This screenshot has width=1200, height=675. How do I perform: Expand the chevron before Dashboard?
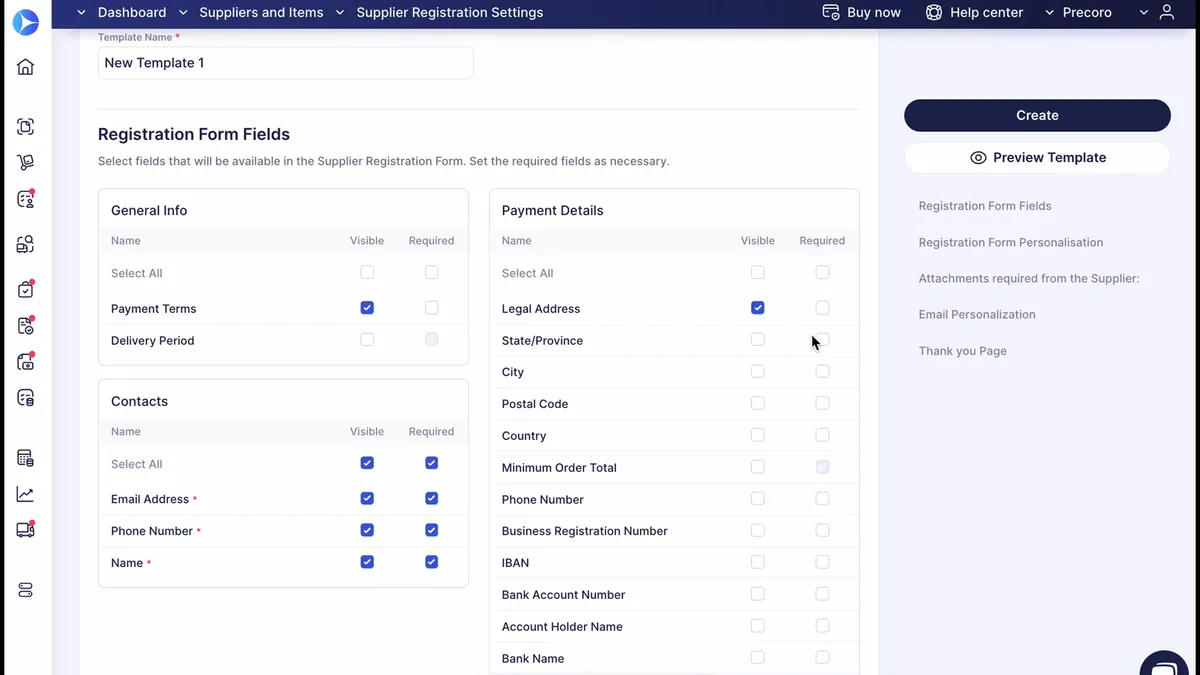82,13
